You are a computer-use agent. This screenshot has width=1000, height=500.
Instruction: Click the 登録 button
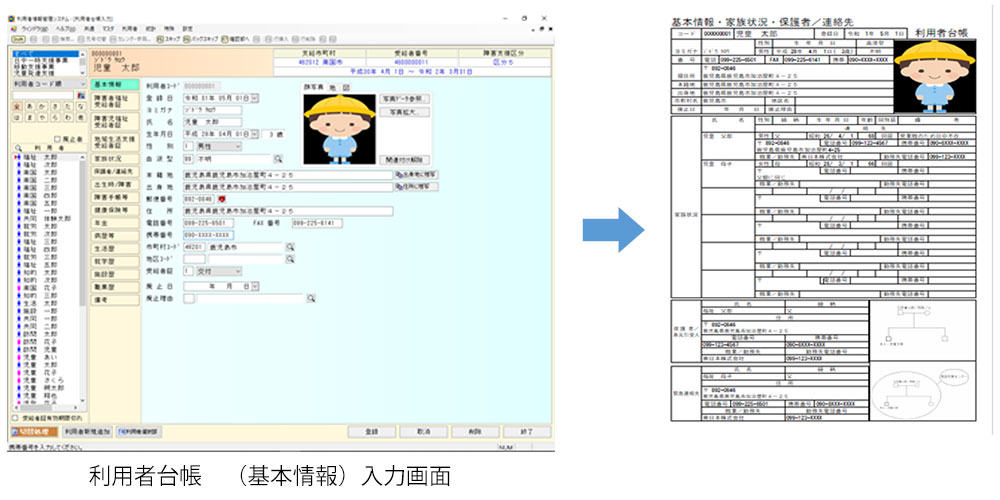(x=373, y=431)
